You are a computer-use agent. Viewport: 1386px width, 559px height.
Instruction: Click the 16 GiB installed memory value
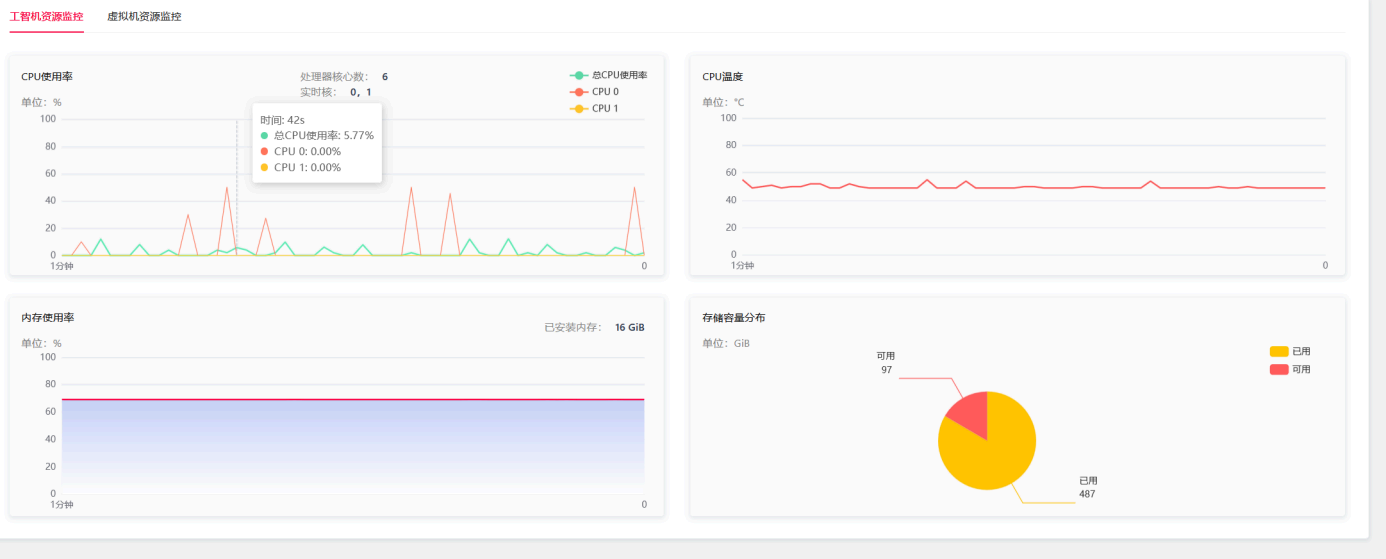click(x=630, y=327)
